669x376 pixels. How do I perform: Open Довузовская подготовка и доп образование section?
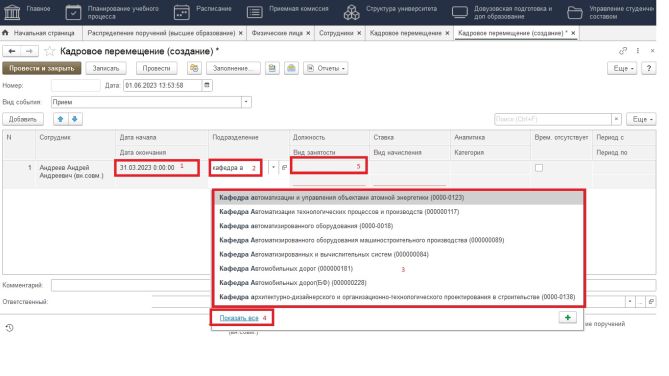pyautogui.click(x=502, y=12)
